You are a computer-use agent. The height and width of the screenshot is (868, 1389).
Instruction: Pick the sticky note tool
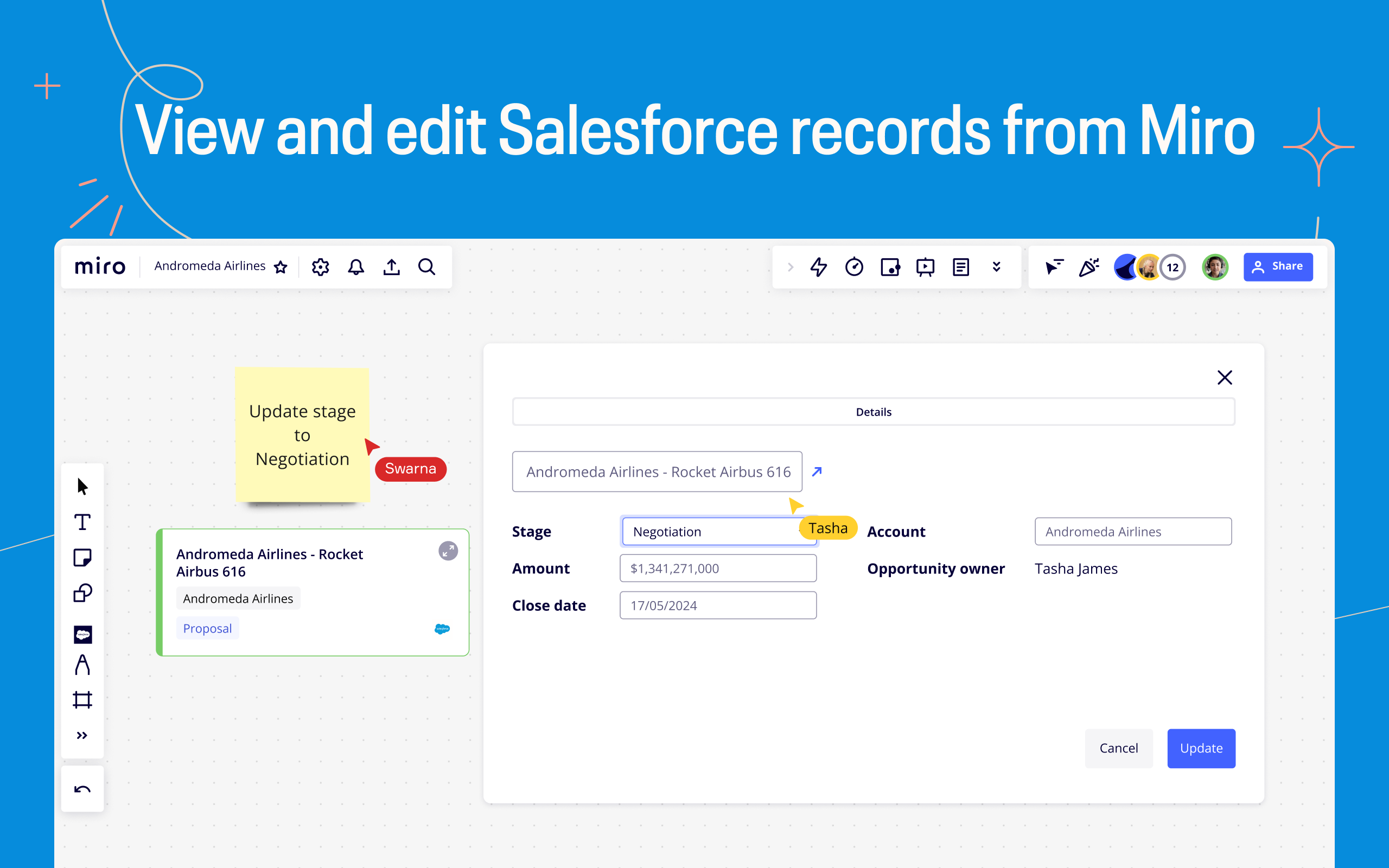(x=82, y=557)
